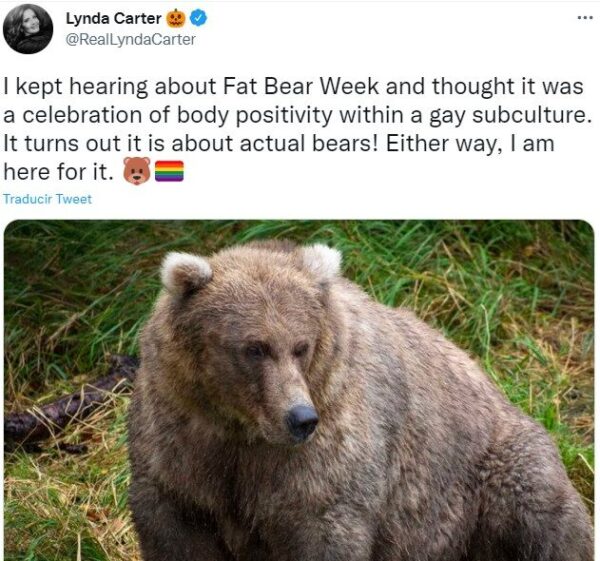
Task: Click the phrase here for it.
Action: [x=58, y=172]
